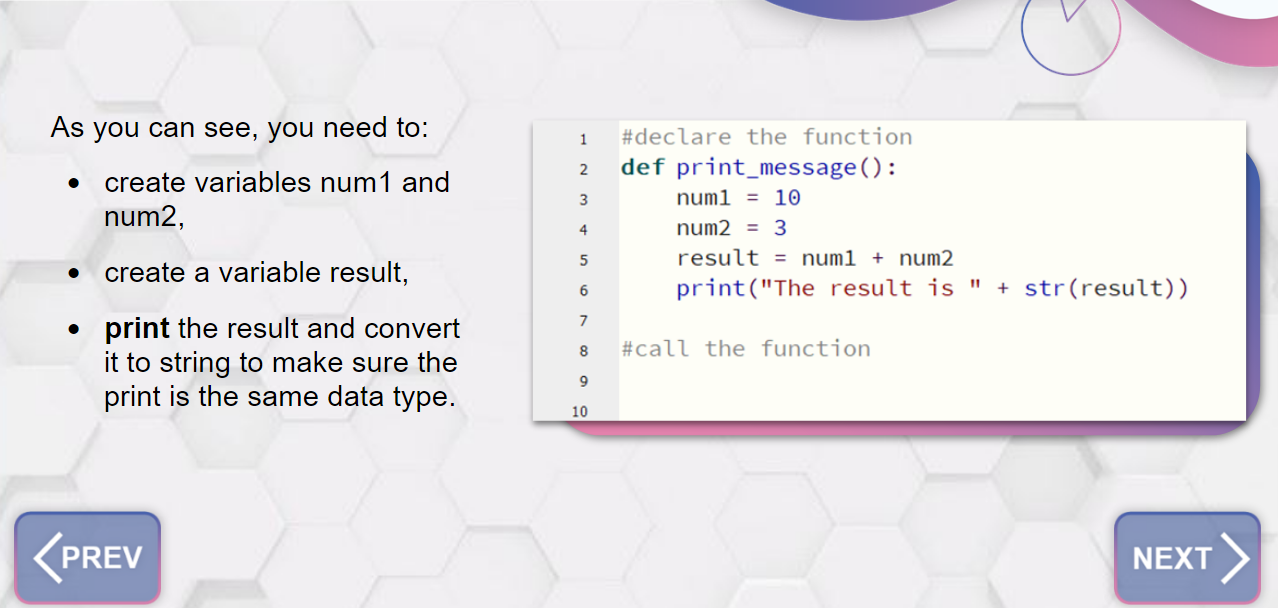Place cursor on empty line 9

pos(932,379)
